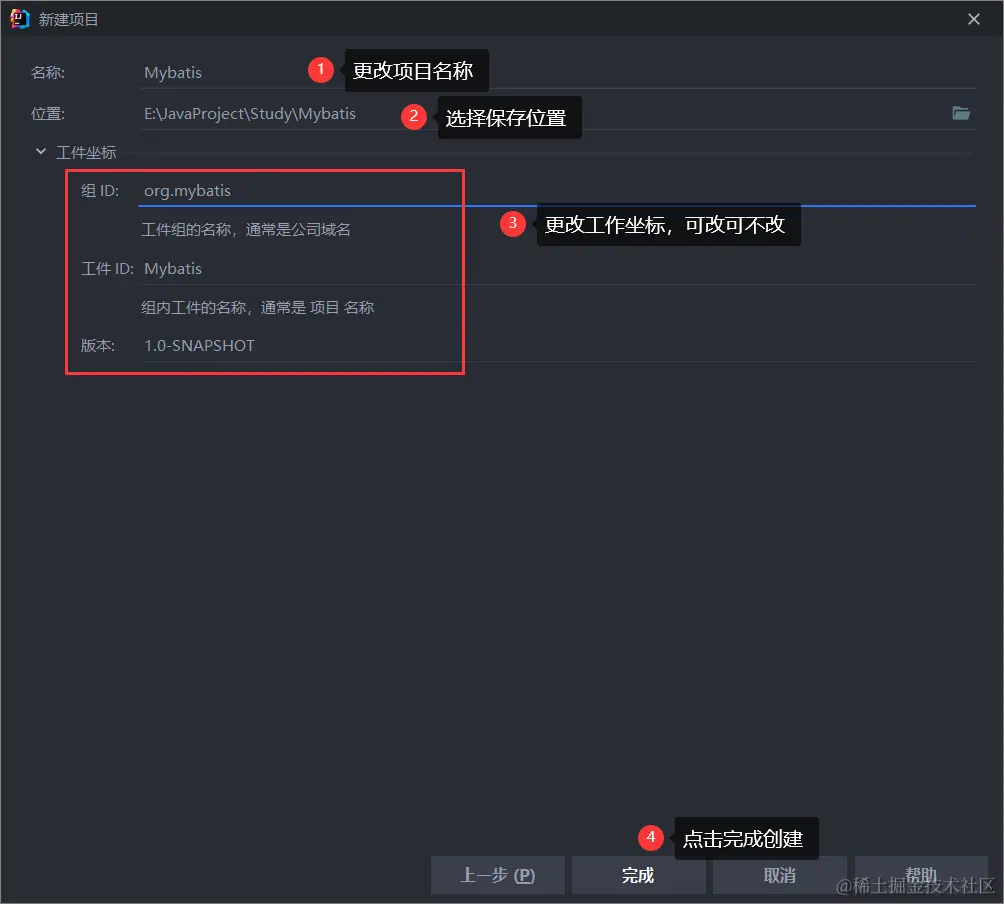
Task: Click hint text 工件组的名称，通常是公司域名
Action: [246, 230]
